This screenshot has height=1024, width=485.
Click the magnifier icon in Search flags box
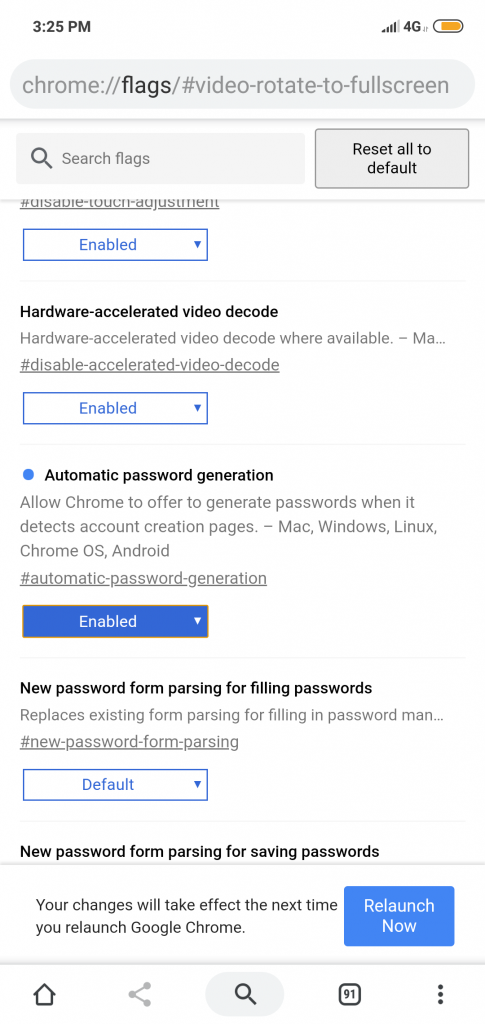[41, 158]
